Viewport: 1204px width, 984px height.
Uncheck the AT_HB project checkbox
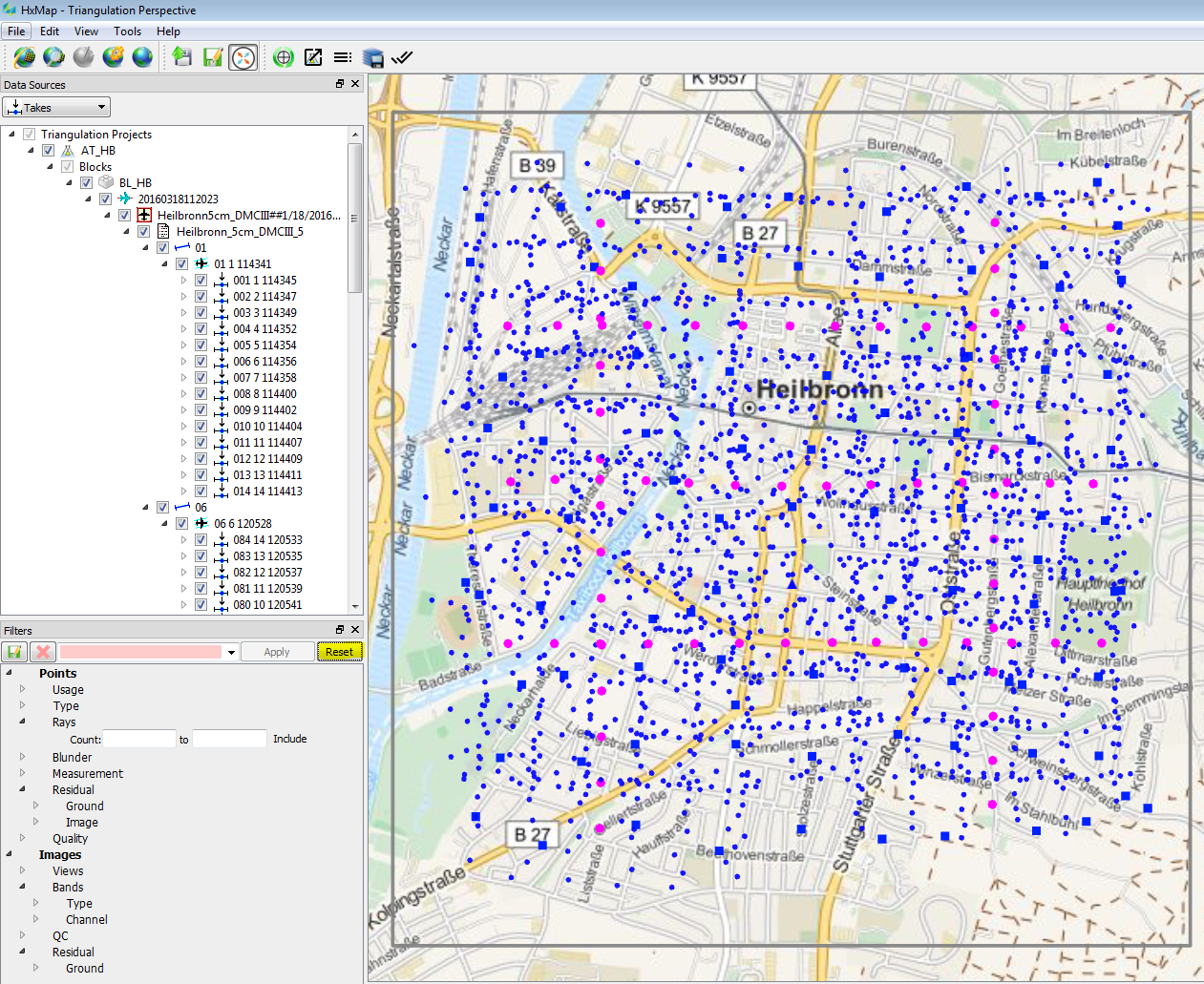[x=48, y=151]
